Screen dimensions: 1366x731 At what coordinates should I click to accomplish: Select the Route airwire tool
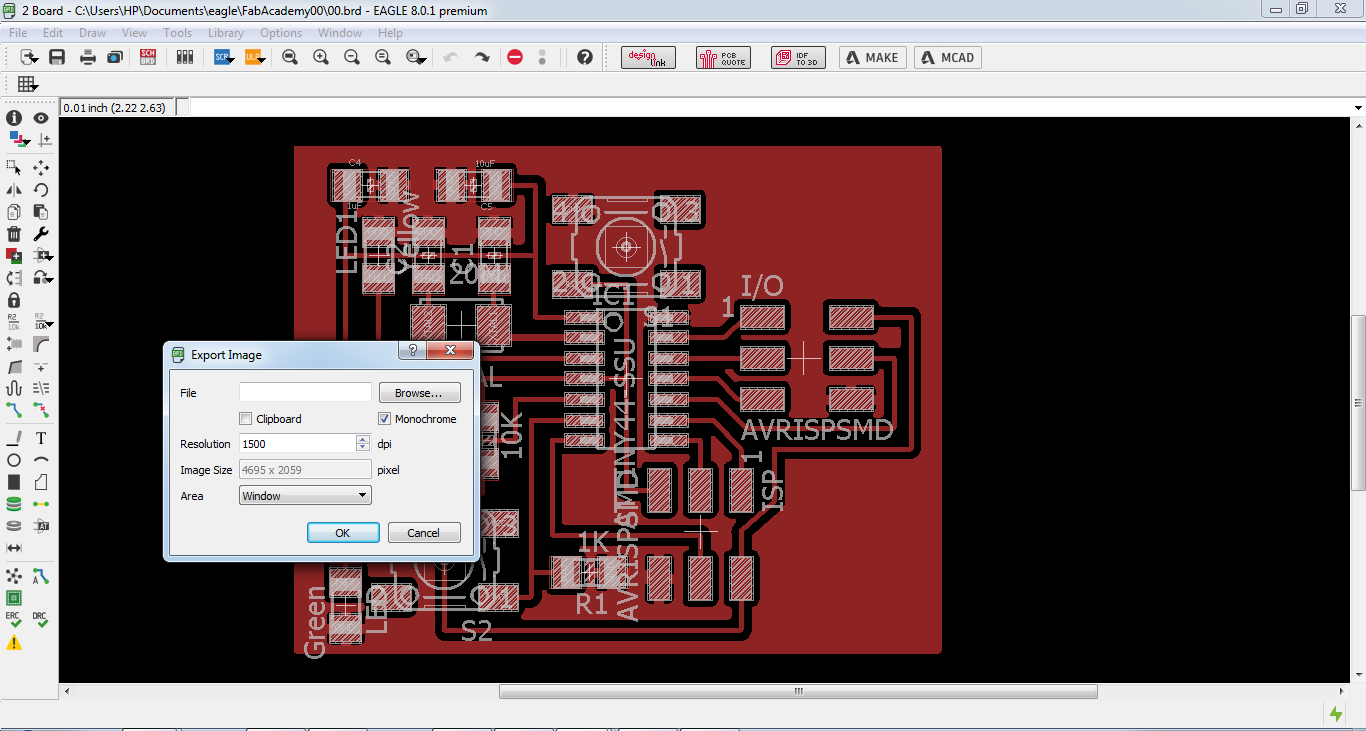[14, 410]
